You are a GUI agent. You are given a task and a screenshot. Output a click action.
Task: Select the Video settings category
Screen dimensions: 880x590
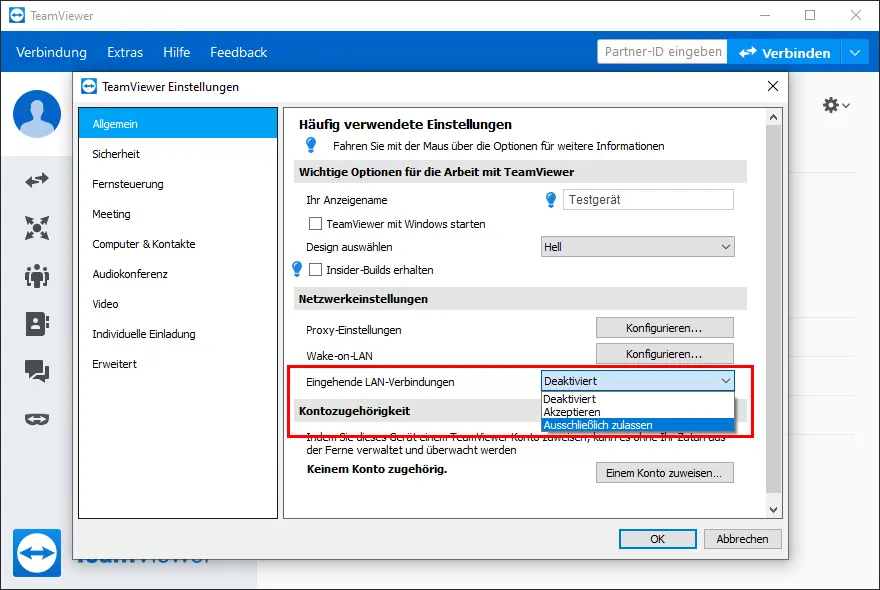tap(178, 304)
